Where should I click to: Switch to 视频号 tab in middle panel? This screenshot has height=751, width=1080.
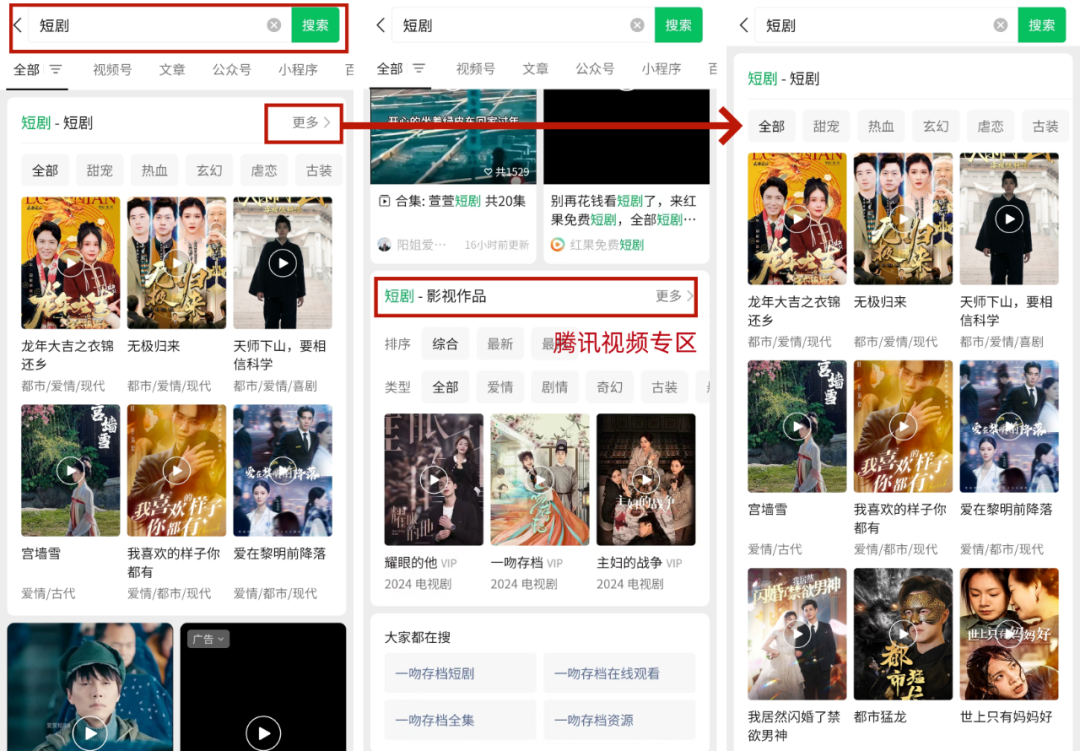(475, 69)
